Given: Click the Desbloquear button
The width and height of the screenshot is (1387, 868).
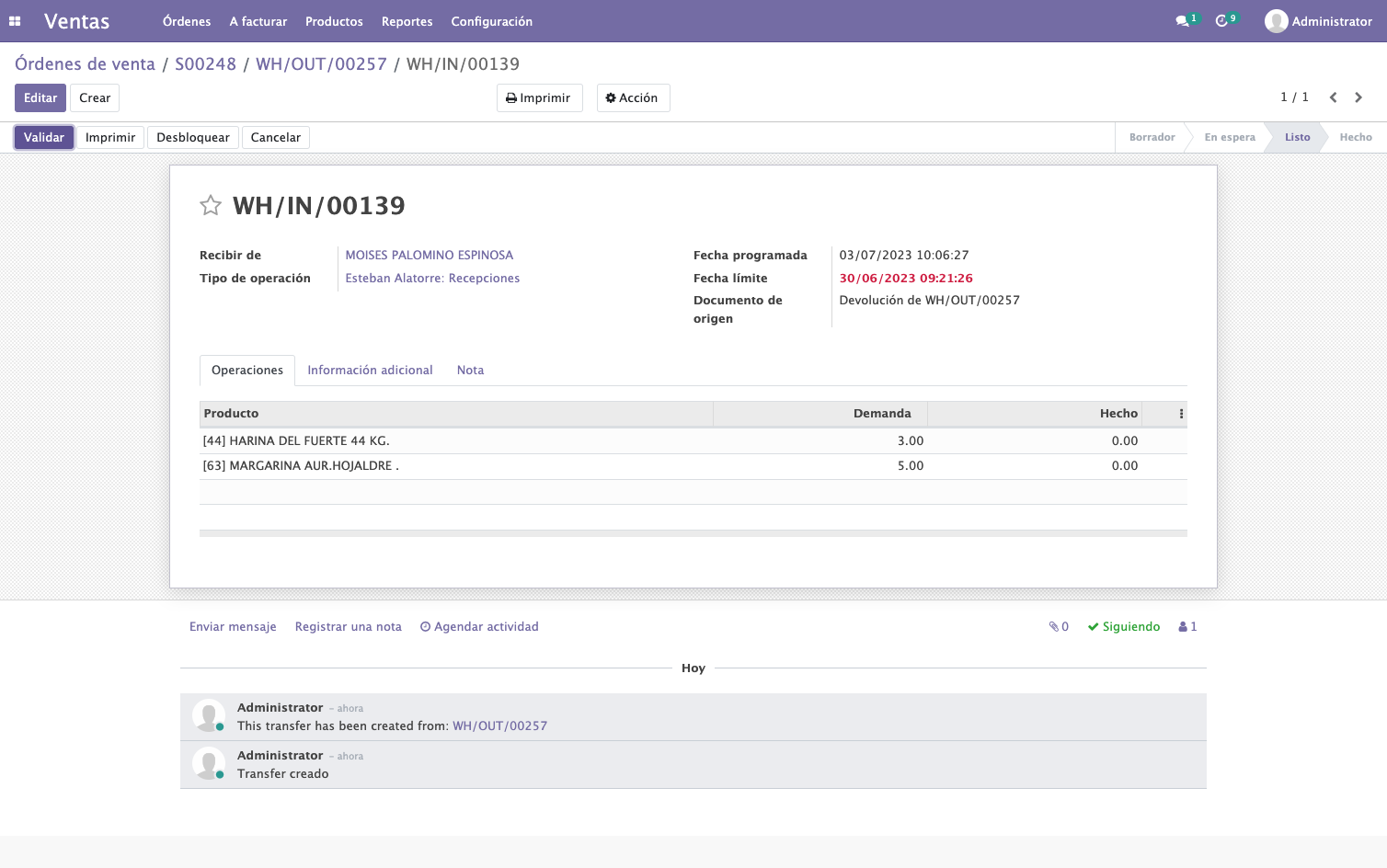Looking at the screenshot, I should click(x=193, y=138).
